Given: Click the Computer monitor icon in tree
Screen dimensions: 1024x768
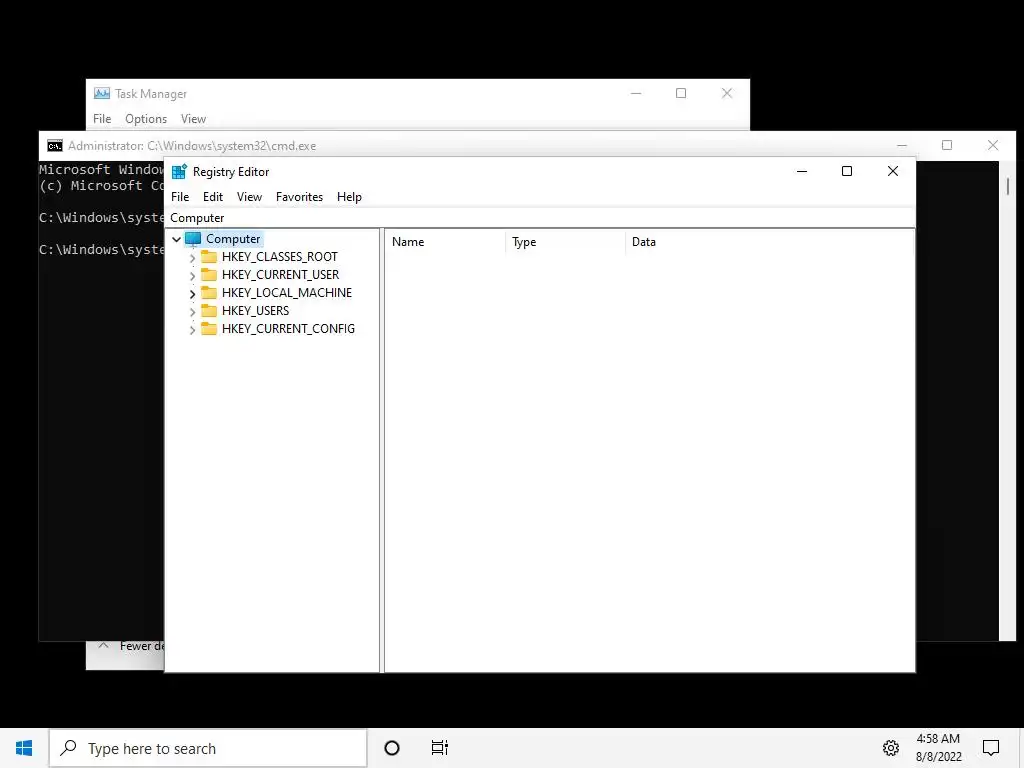Looking at the screenshot, I should (193, 239).
